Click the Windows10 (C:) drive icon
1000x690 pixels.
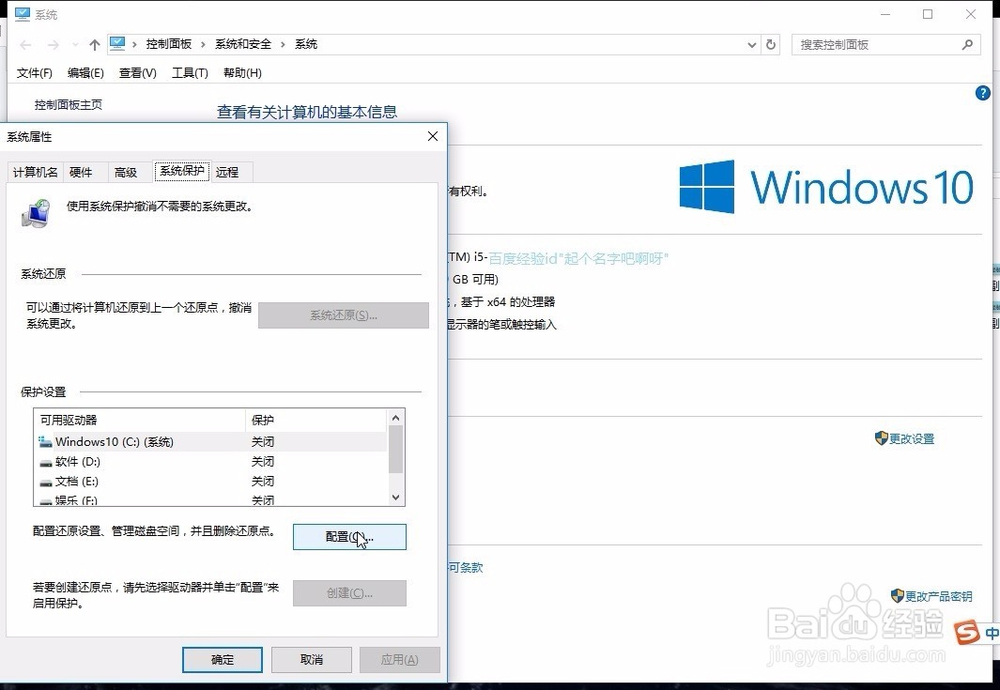tap(48, 441)
